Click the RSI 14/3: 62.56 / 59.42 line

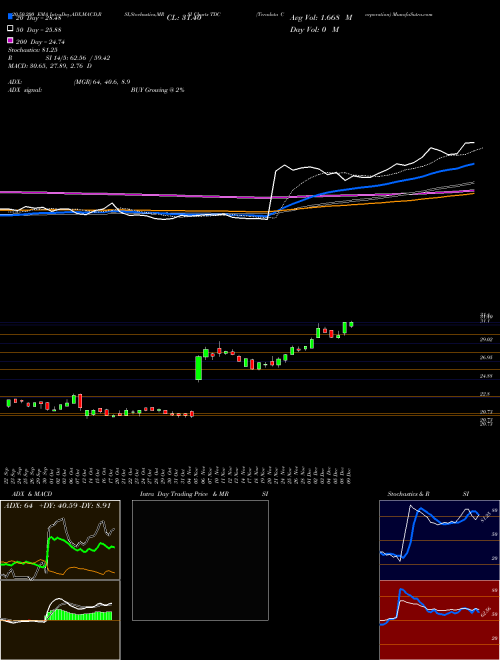tap(59, 58)
